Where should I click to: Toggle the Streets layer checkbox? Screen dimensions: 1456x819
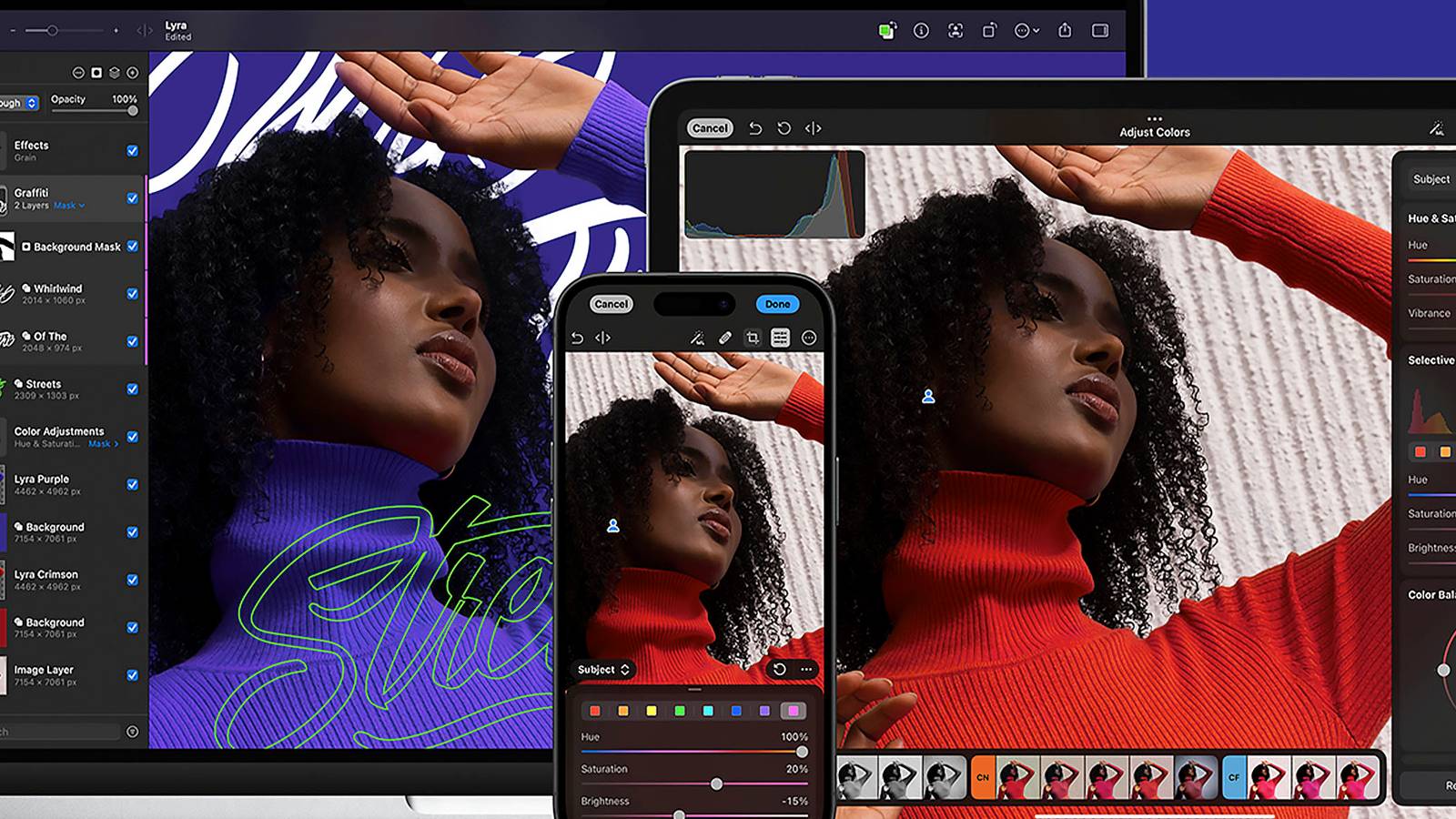[x=133, y=389]
